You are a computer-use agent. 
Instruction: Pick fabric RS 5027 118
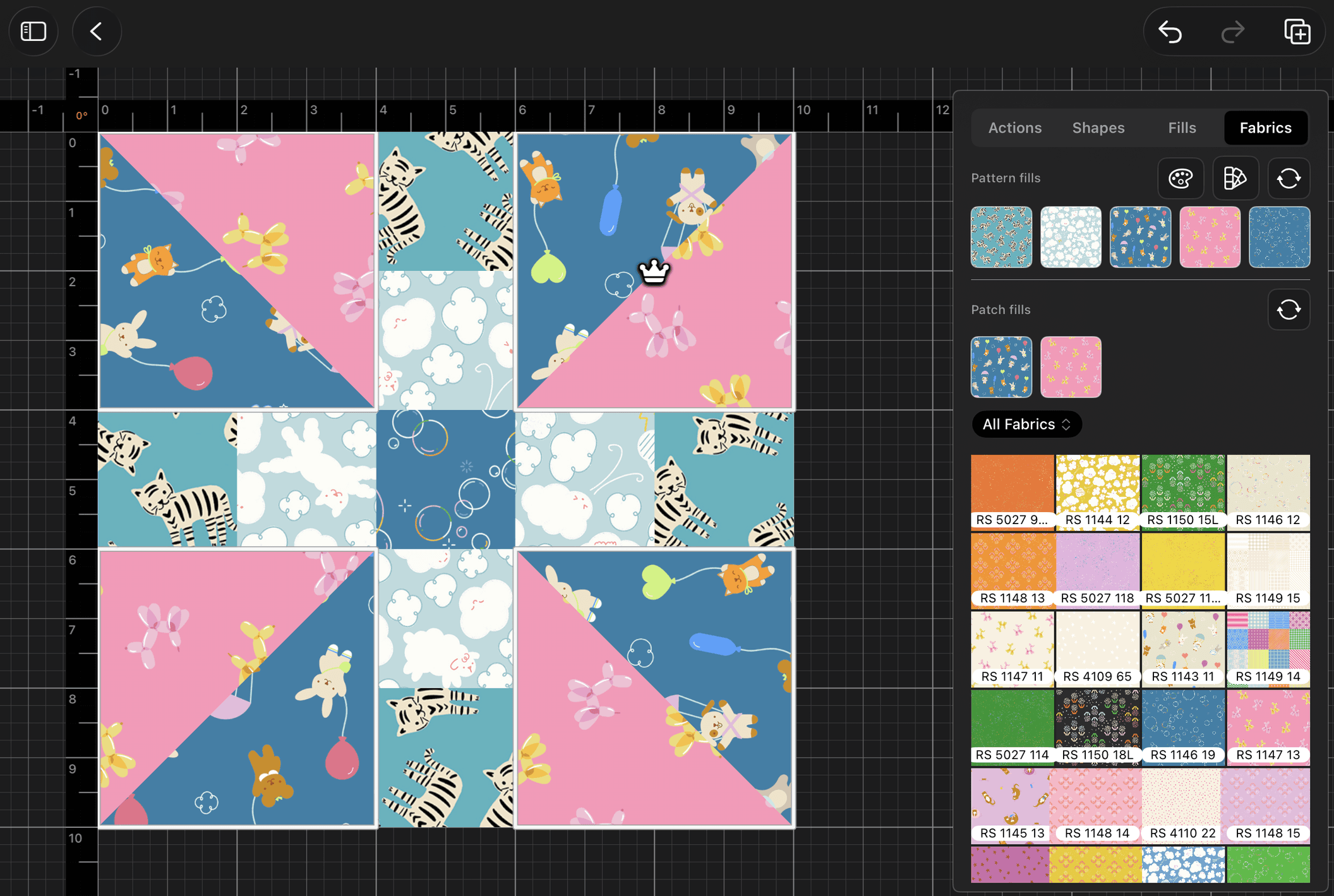coord(1098,570)
